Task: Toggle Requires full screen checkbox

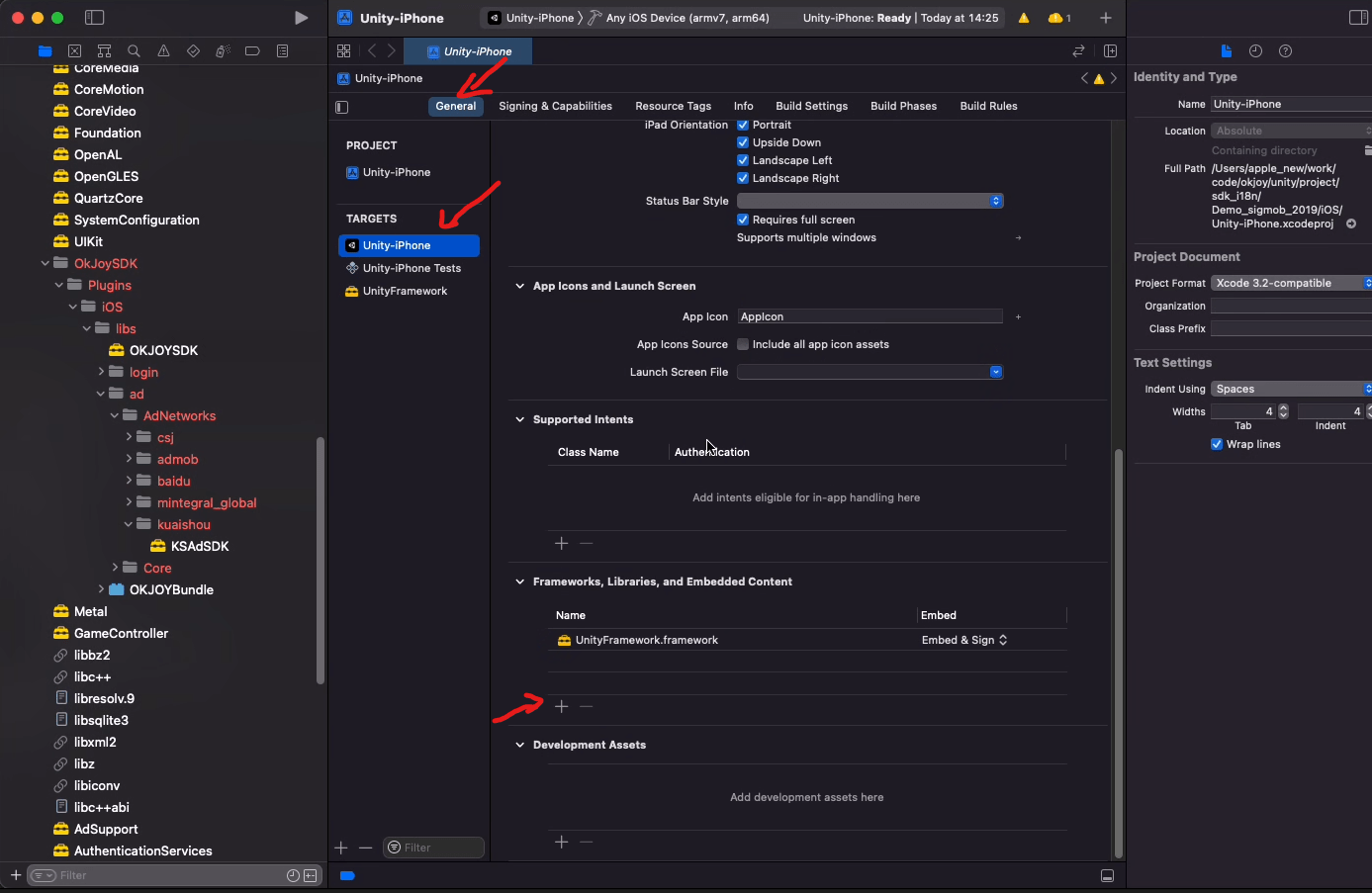Action: [x=743, y=220]
